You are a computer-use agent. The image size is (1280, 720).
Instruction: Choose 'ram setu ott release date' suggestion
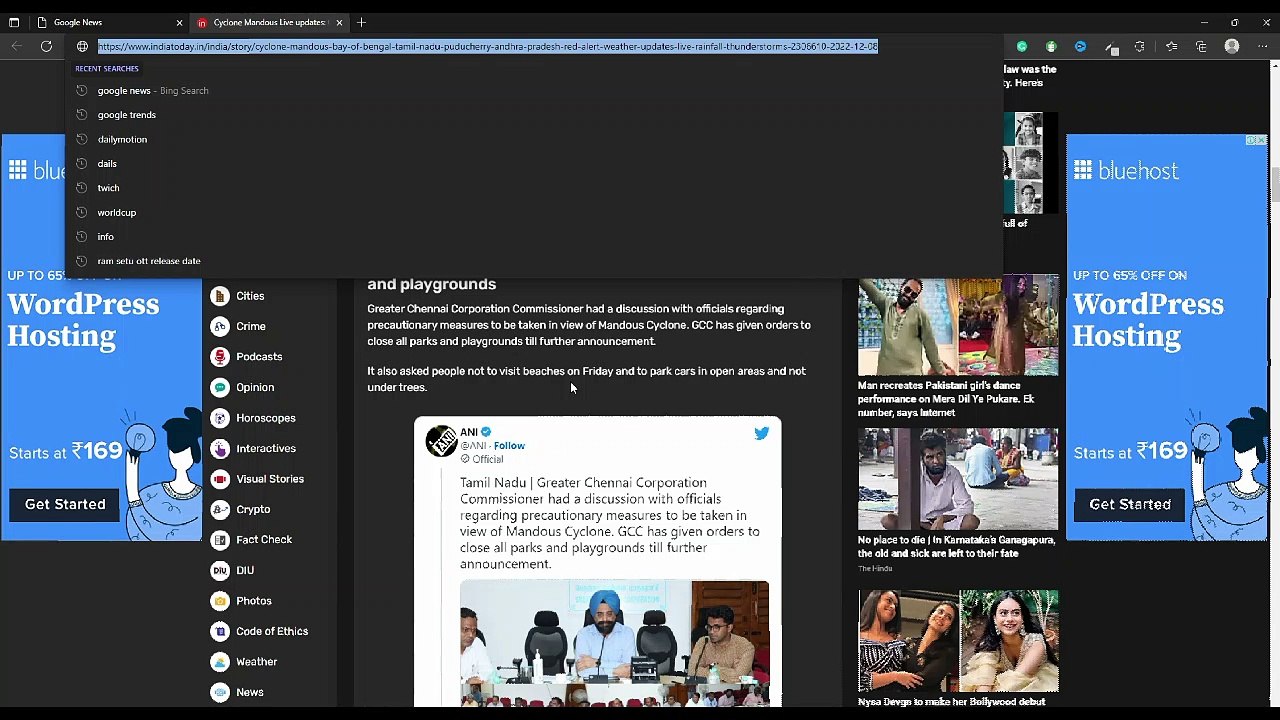click(x=534, y=261)
